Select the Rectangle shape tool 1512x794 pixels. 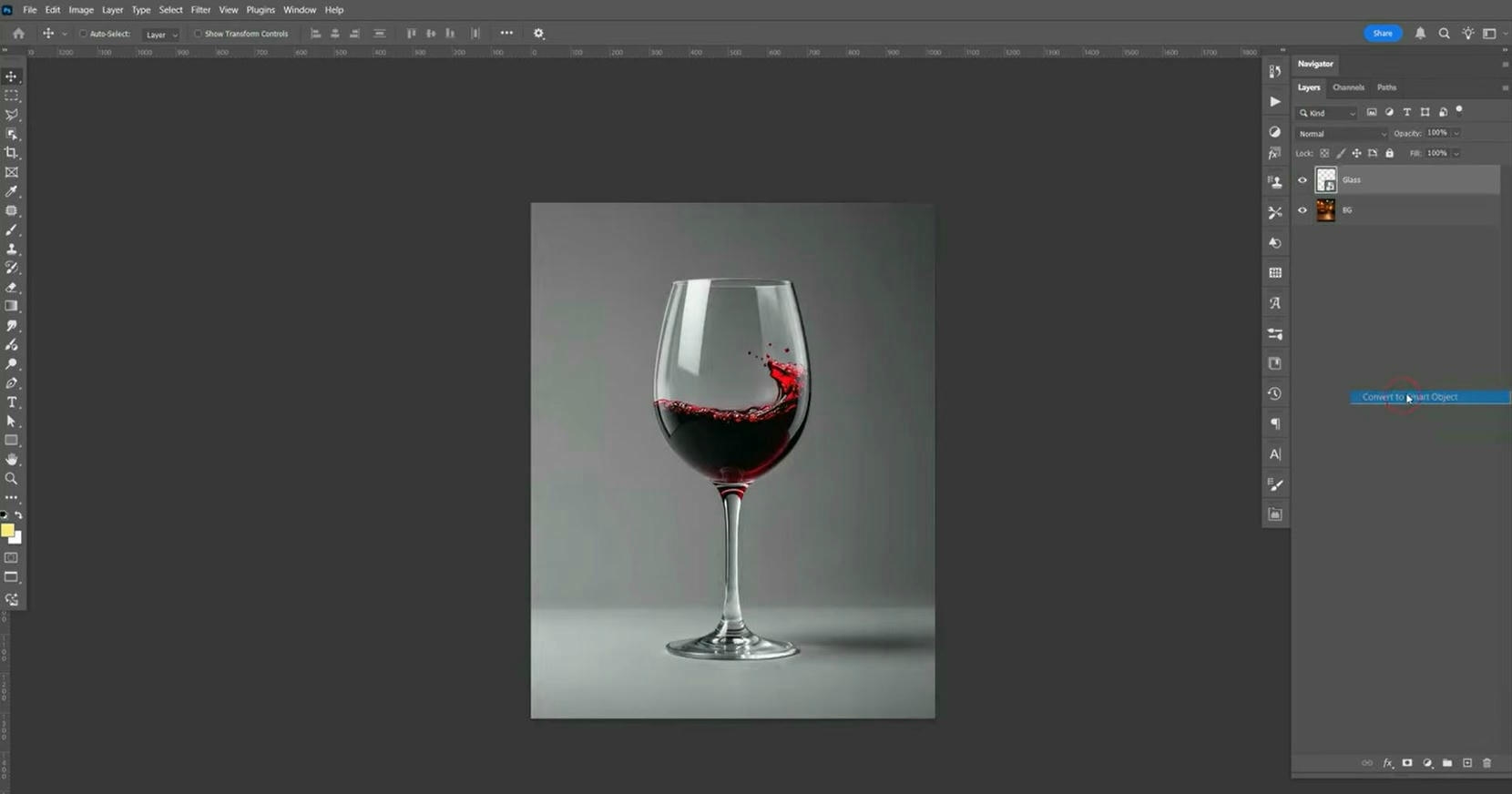pos(12,441)
